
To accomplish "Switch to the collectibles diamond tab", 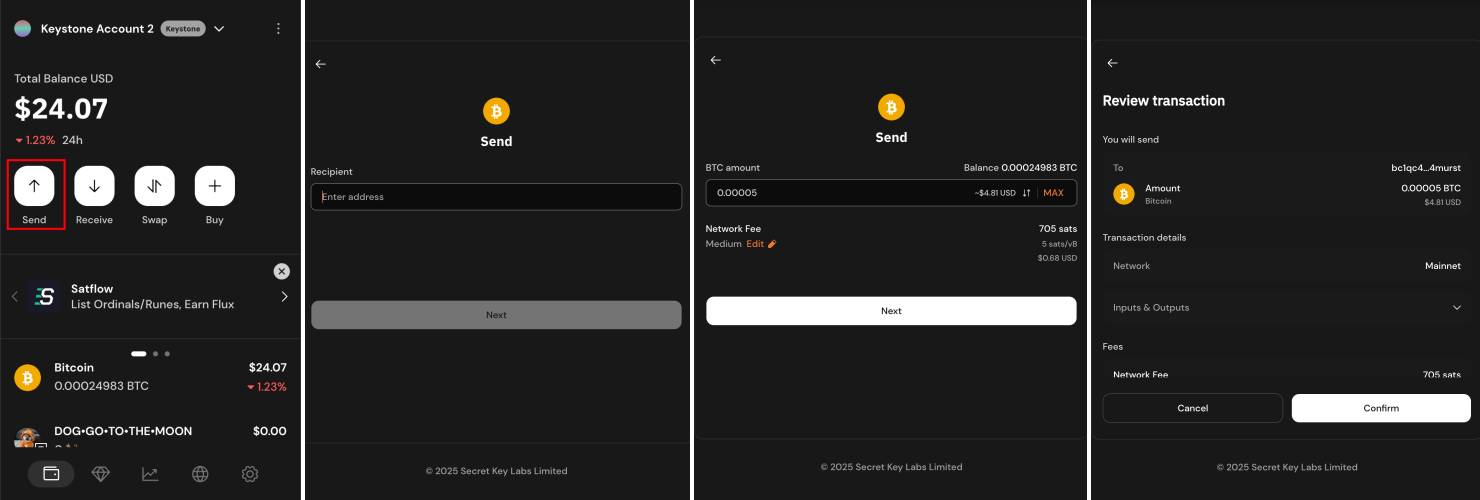I will [101, 474].
